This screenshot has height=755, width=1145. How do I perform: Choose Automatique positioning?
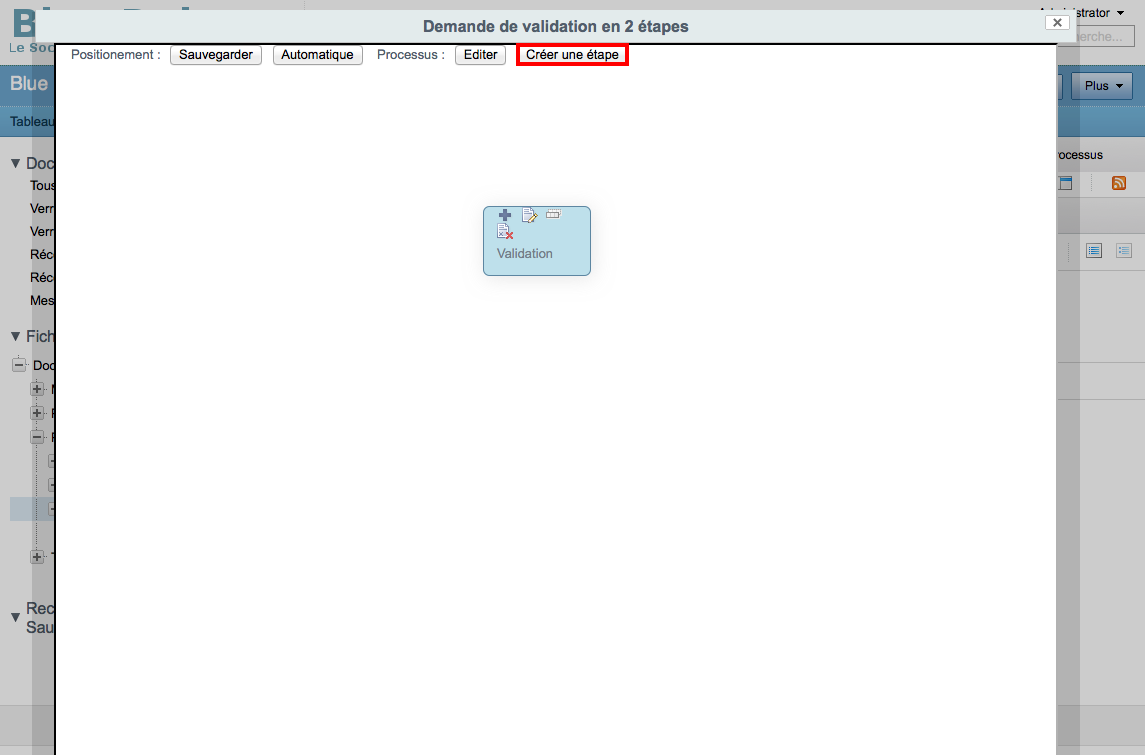[x=318, y=55]
